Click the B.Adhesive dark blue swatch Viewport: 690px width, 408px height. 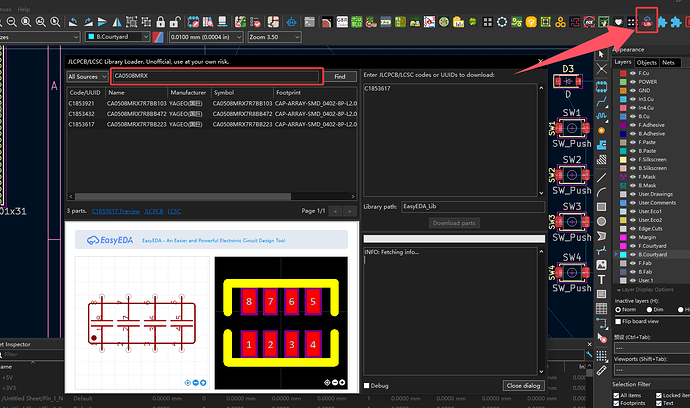click(x=623, y=133)
